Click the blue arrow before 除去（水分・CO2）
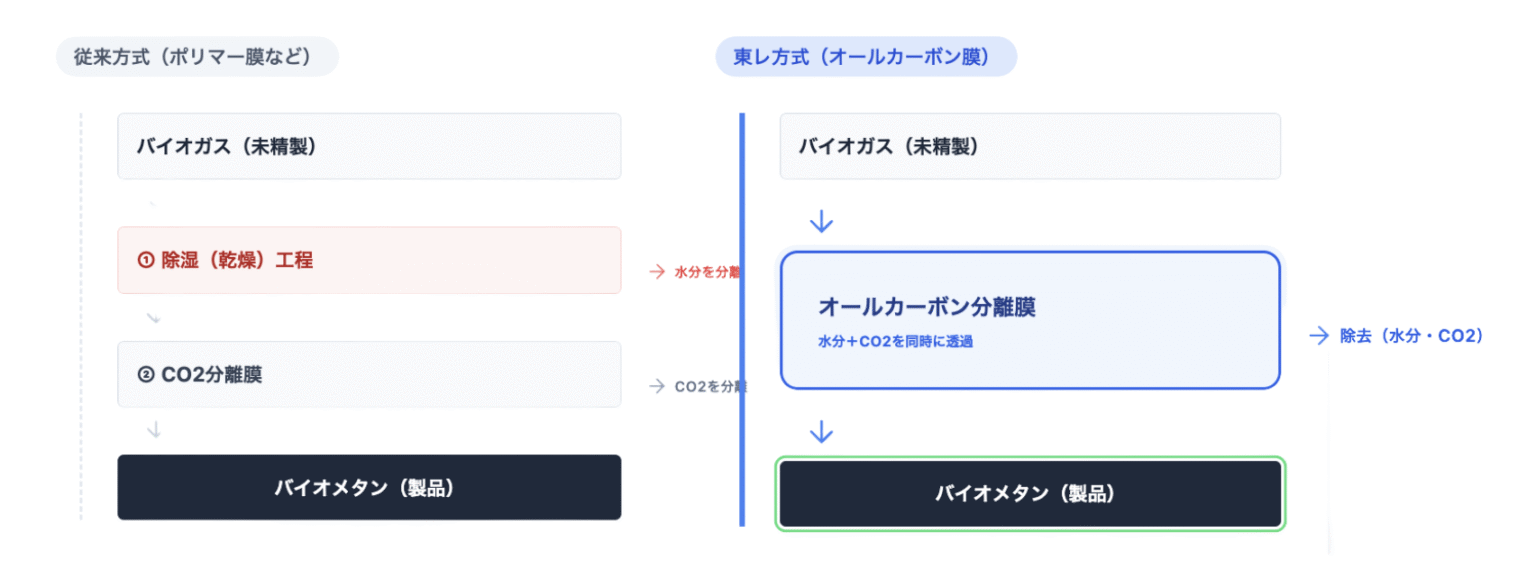Viewport: 1536px width, 561px height. [x=1319, y=336]
